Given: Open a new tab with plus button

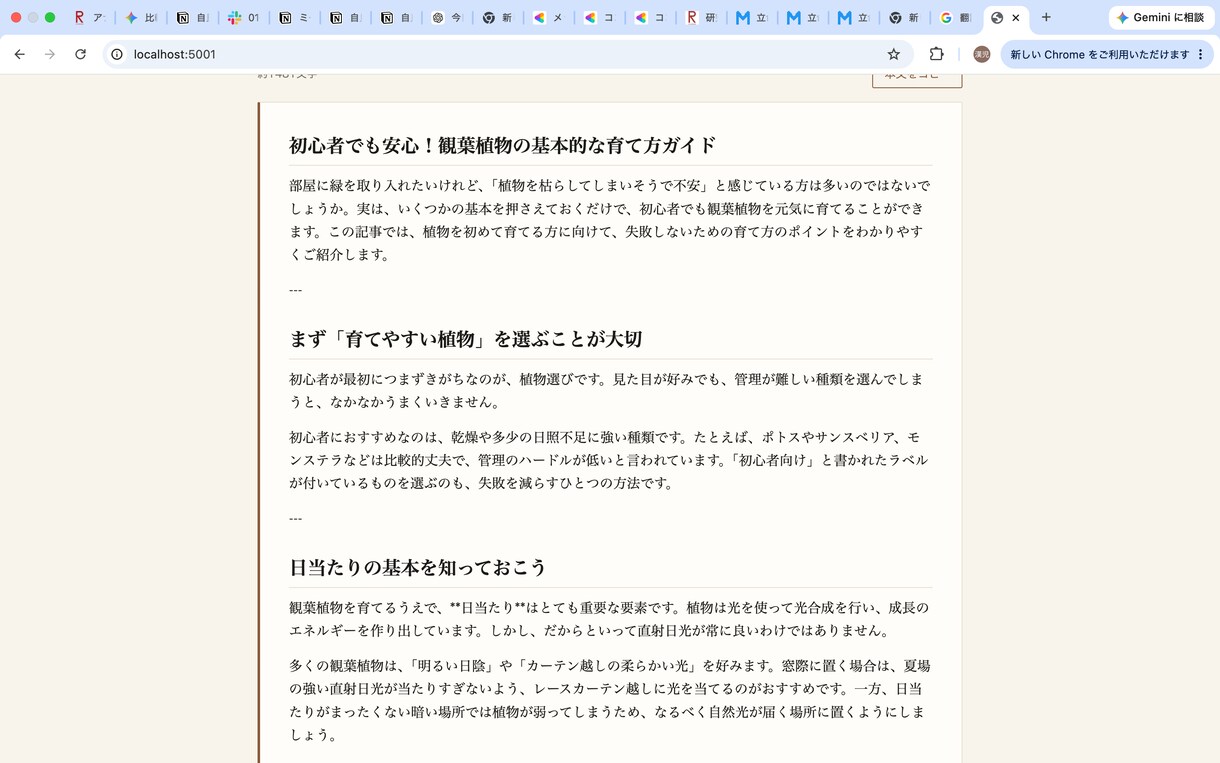Looking at the screenshot, I should coord(1046,17).
